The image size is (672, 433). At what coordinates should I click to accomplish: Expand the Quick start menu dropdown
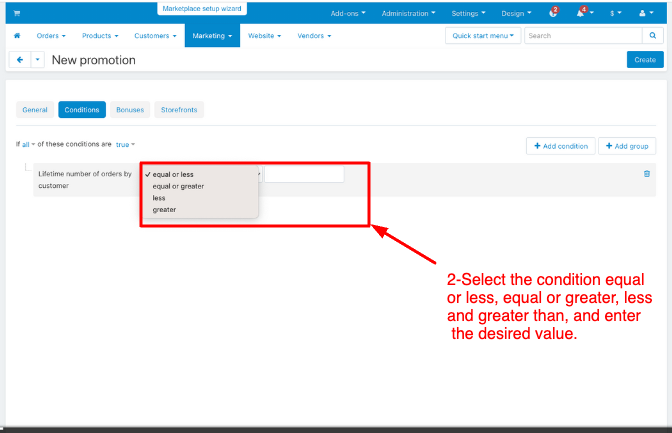(484, 36)
